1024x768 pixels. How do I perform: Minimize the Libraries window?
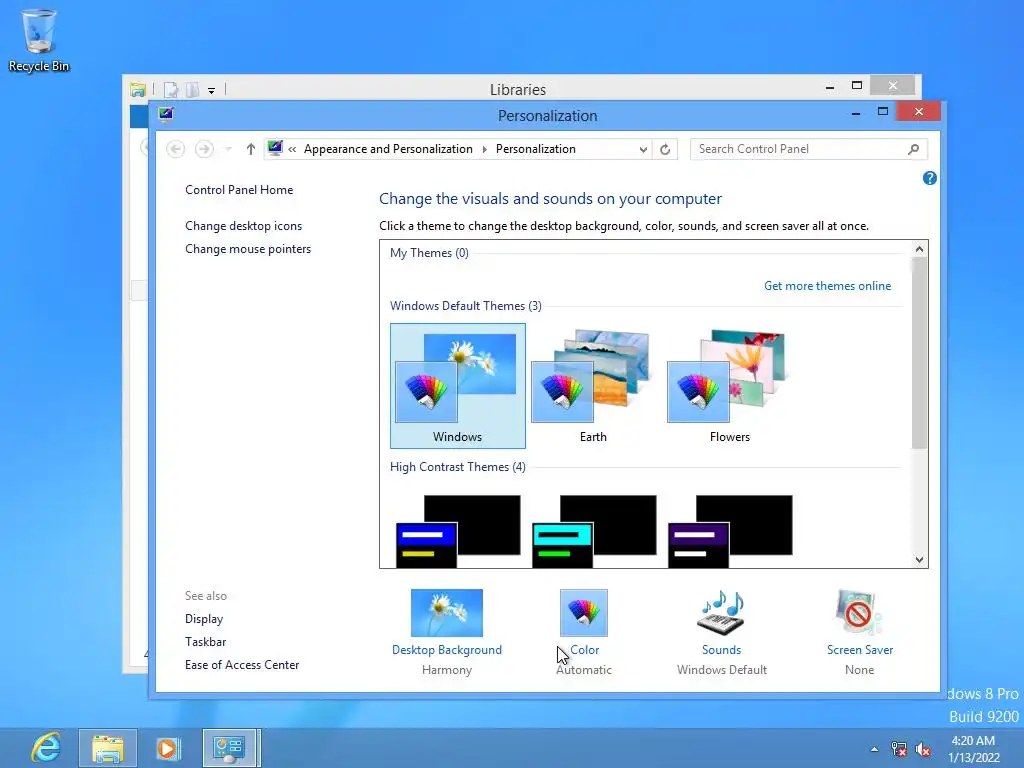point(830,86)
